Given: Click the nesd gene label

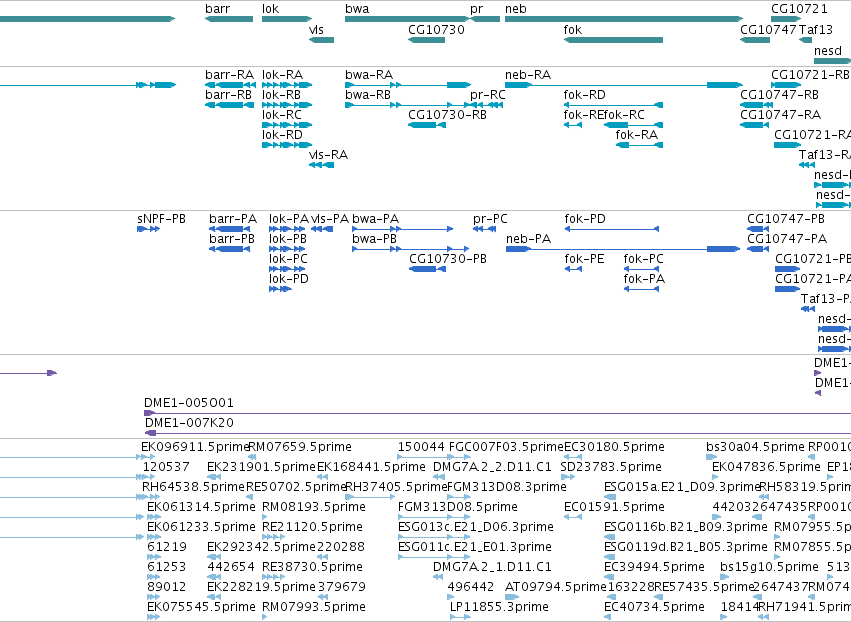Looking at the screenshot, I should click(x=828, y=50).
